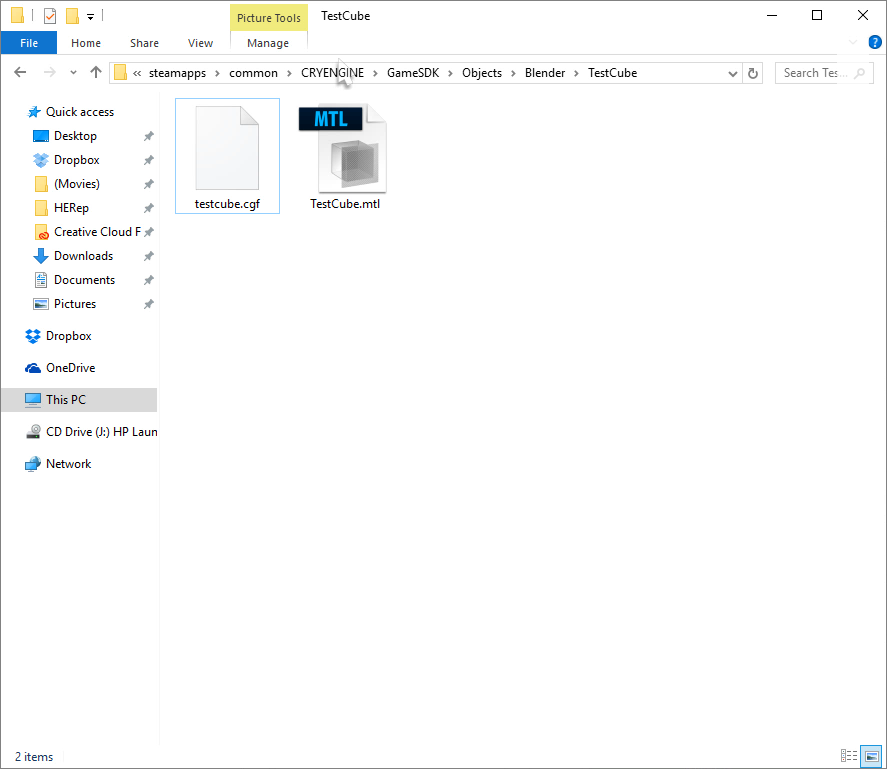Open Desktop in Quick access

[x=75, y=136]
